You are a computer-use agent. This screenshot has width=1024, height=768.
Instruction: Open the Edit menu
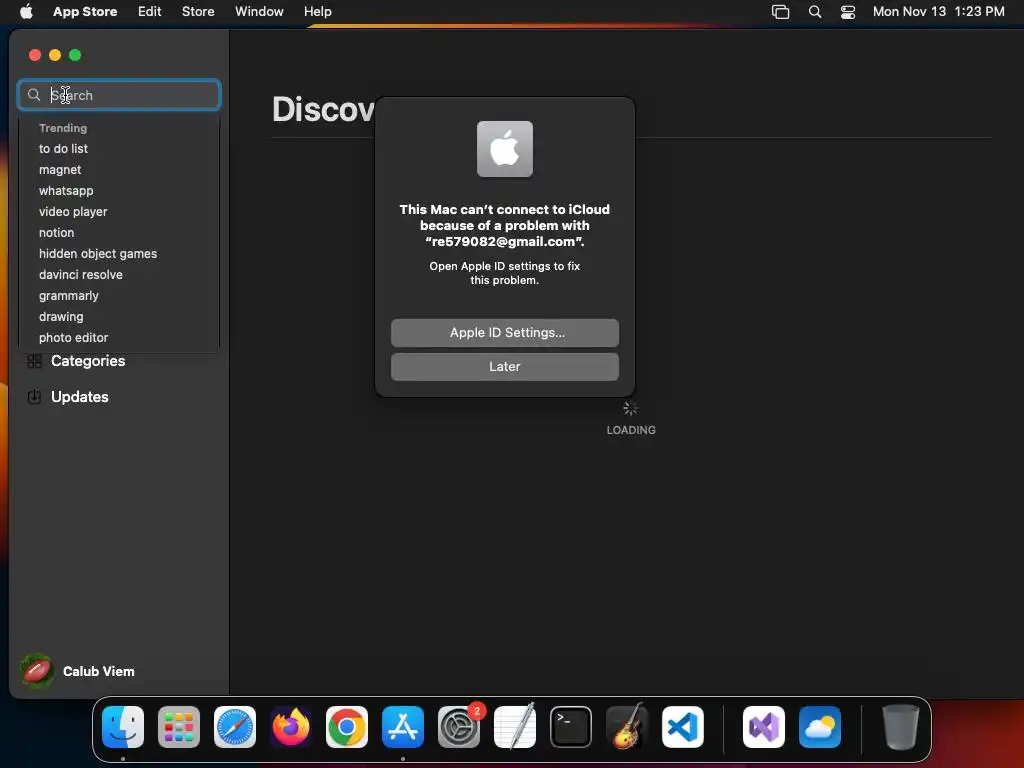pyautogui.click(x=150, y=12)
